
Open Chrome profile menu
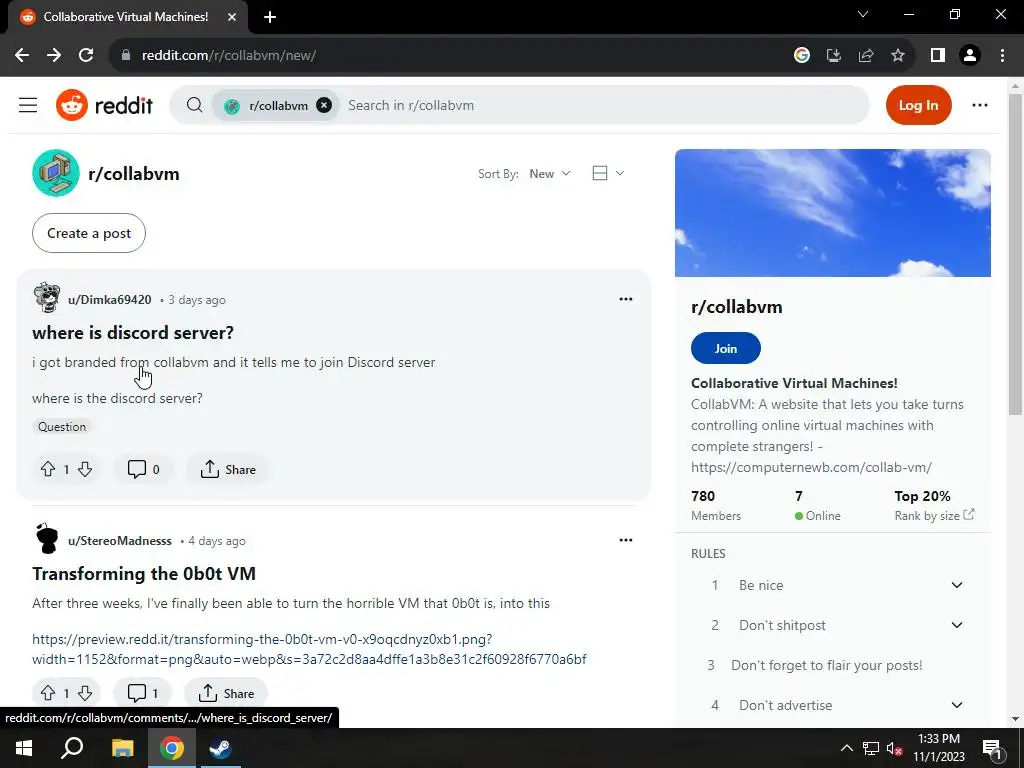coord(970,56)
